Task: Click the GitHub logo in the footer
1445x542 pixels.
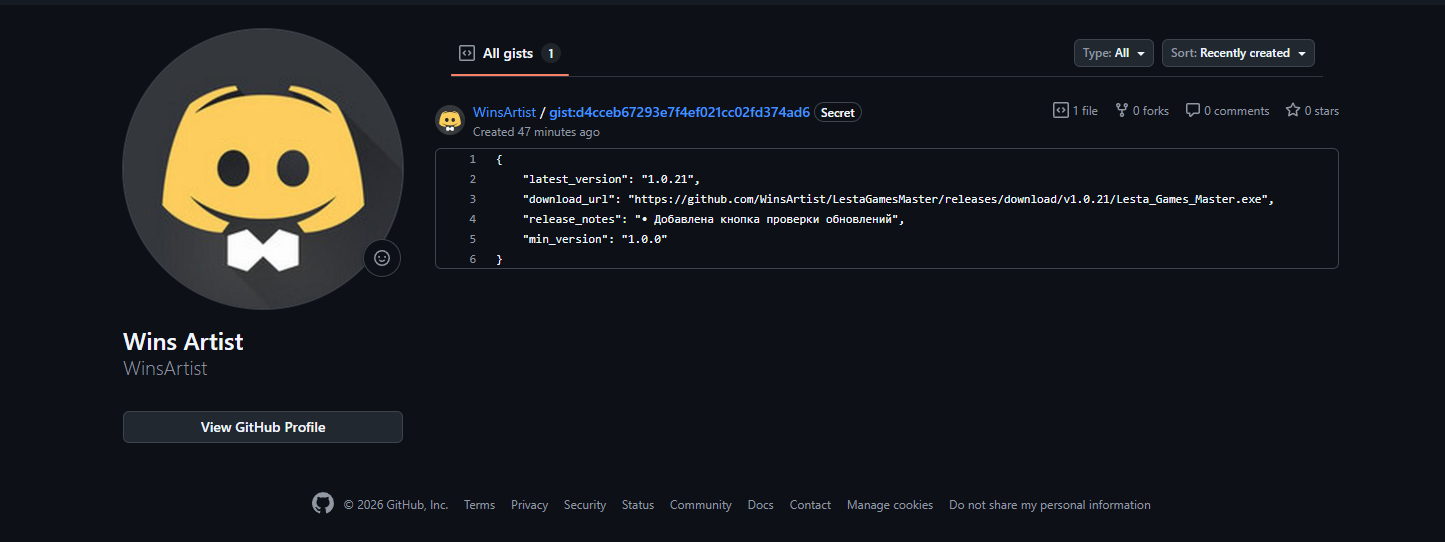Action: click(x=323, y=504)
